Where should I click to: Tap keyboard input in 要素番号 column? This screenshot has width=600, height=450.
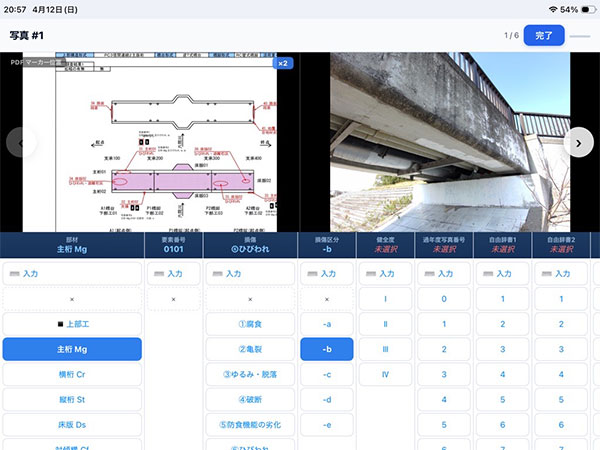click(x=173, y=273)
